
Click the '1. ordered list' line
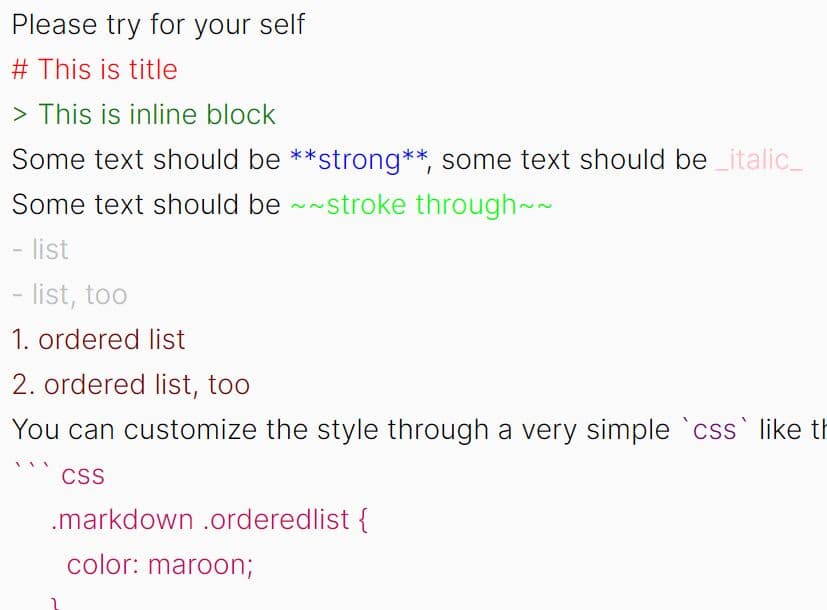[x=98, y=340]
